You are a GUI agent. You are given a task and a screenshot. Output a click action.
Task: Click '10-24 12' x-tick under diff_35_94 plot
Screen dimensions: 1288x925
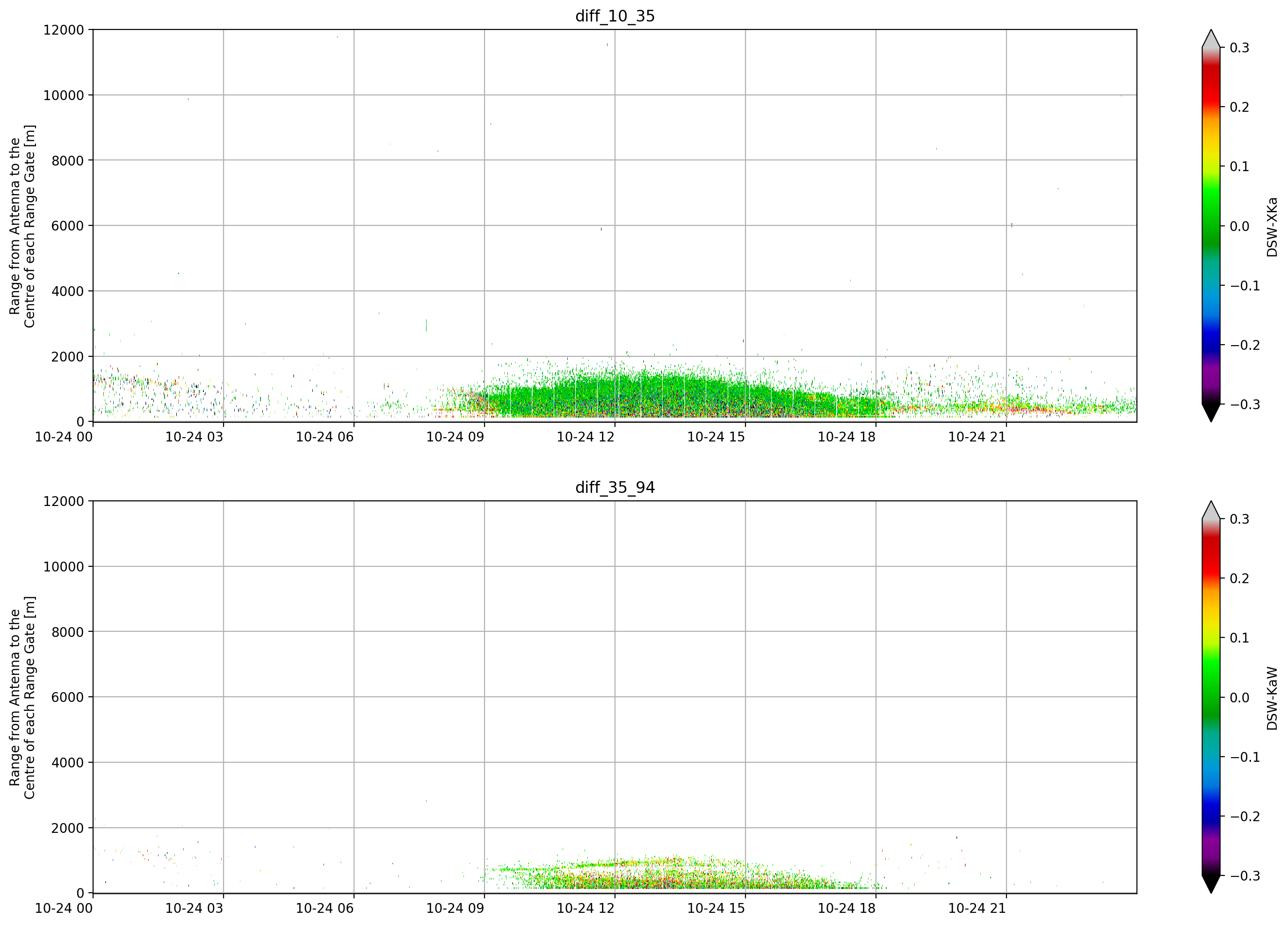(x=586, y=908)
